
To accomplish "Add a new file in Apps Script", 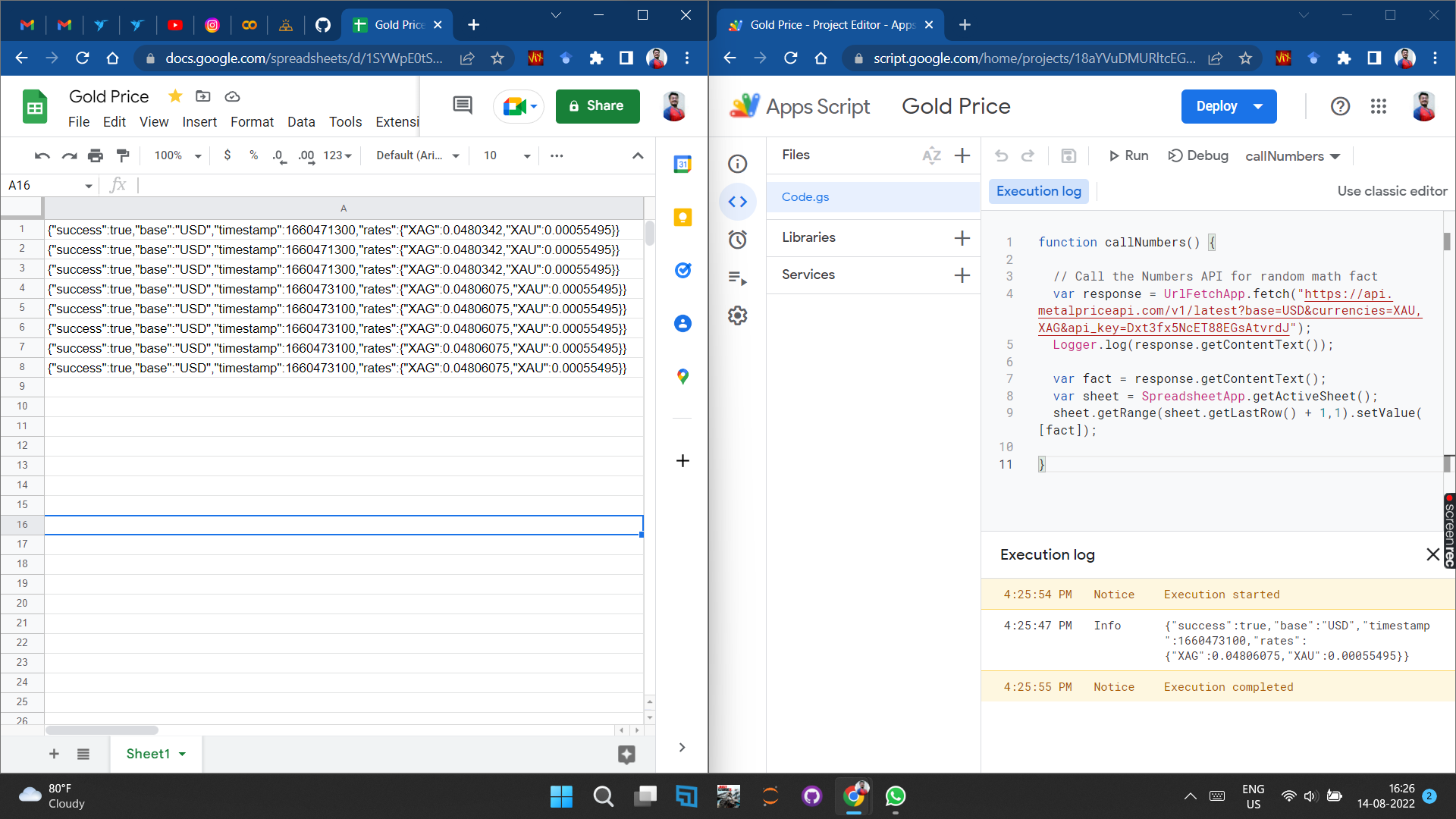I will click(962, 155).
